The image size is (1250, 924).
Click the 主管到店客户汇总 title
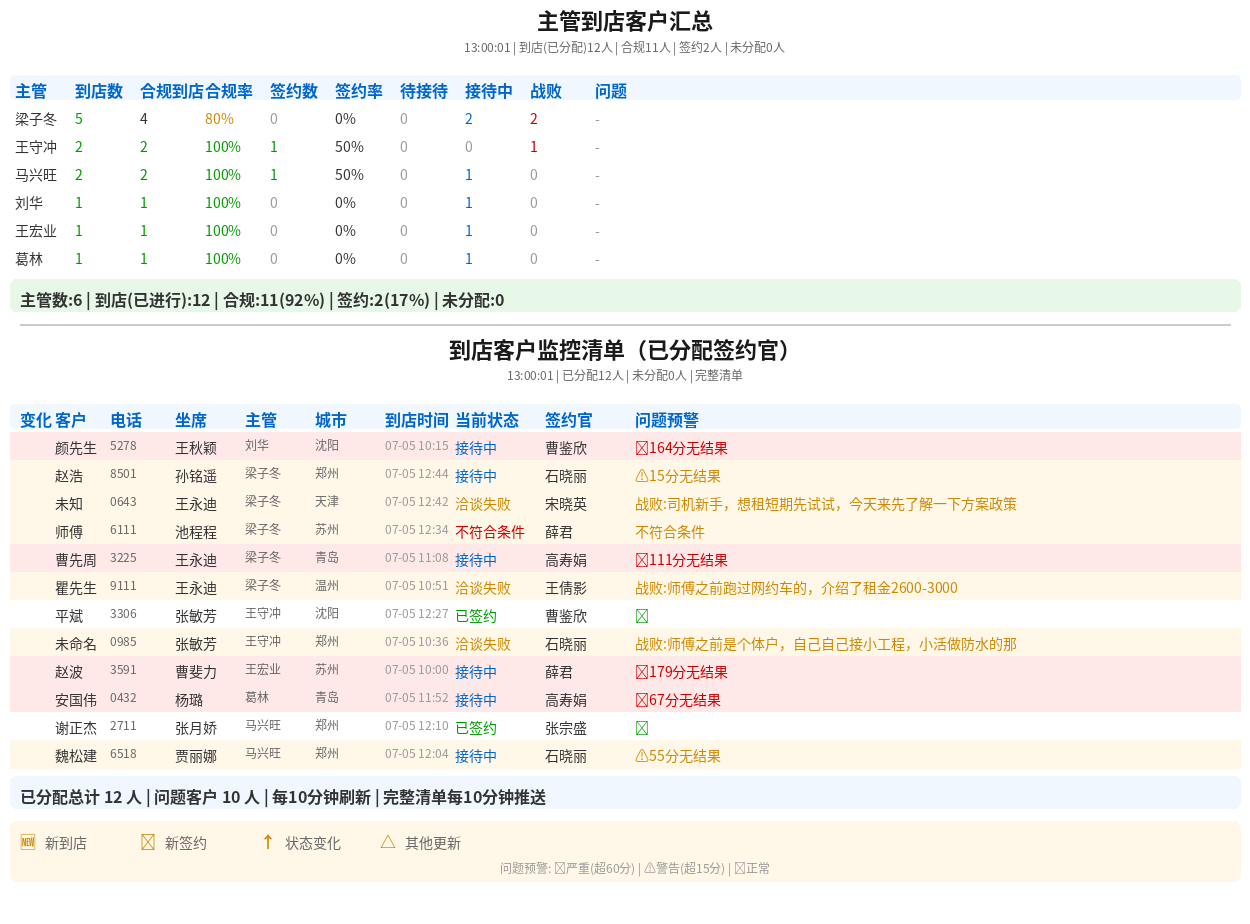click(x=625, y=22)
